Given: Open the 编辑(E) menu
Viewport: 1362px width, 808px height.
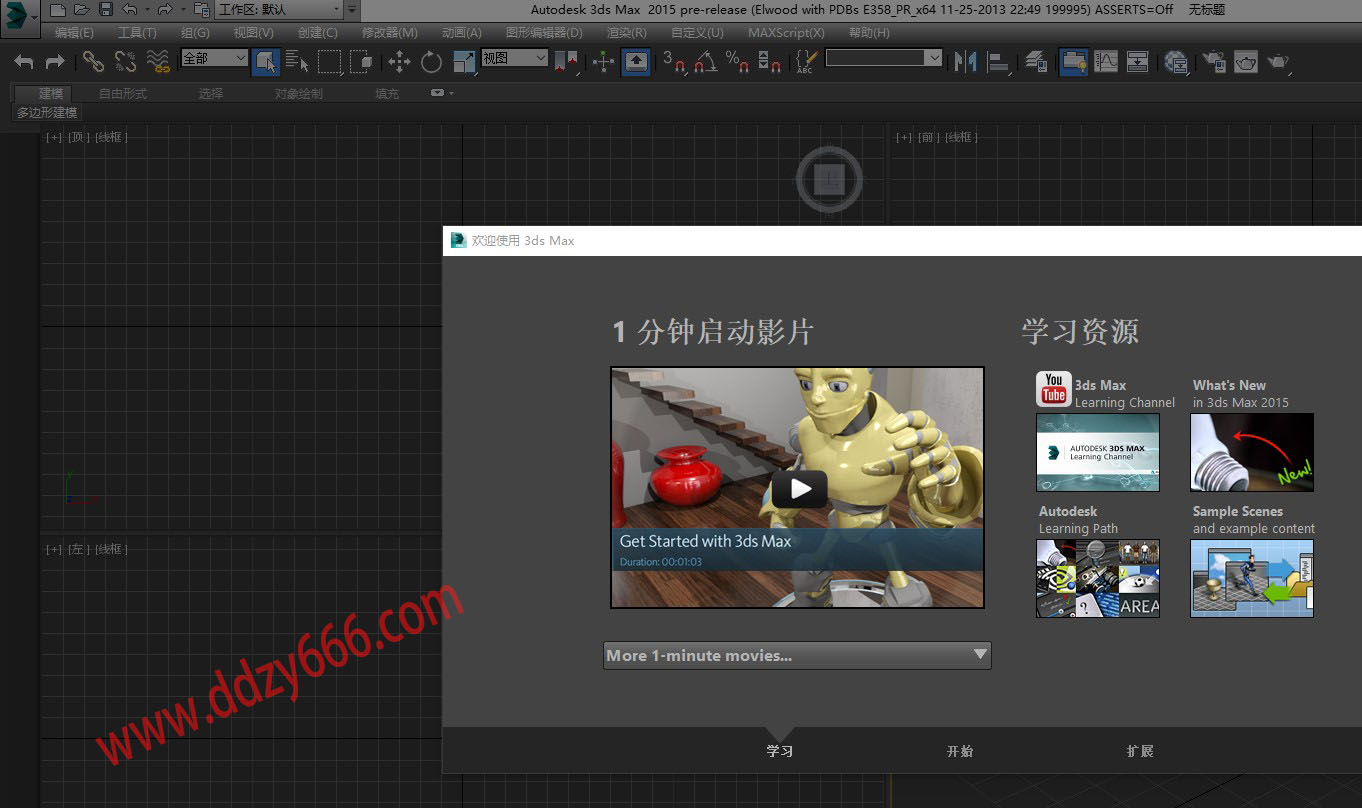Looking at the screenshot, I should coord(74,33).
